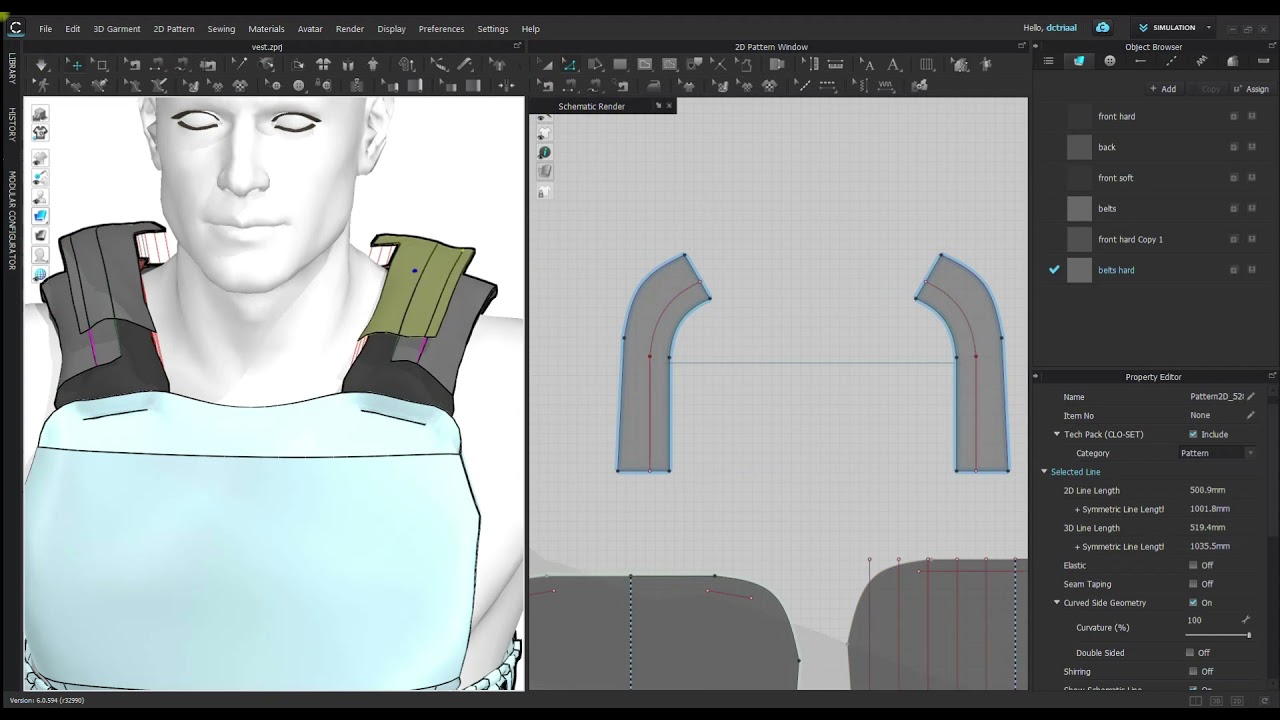Click the dctriaal username link
The width and height of the screenshot is (1280, 720).
click(1061, 28)
